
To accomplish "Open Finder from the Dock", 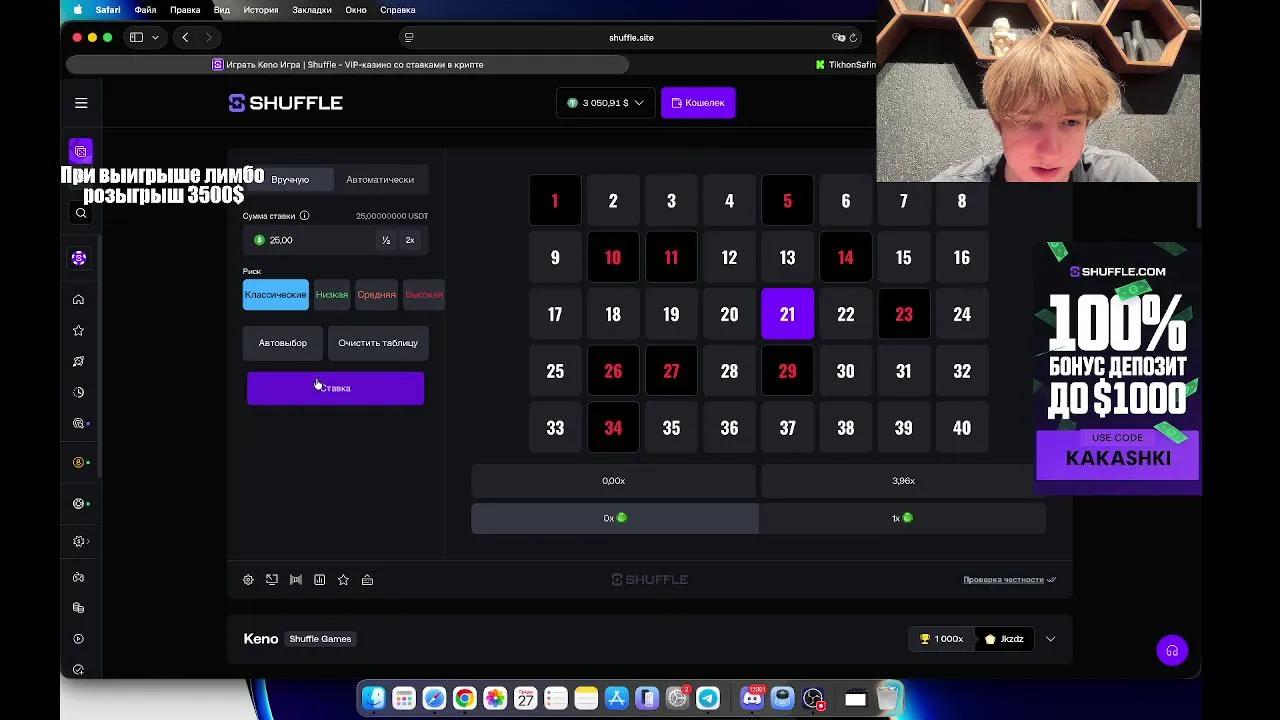I will 373,698.
